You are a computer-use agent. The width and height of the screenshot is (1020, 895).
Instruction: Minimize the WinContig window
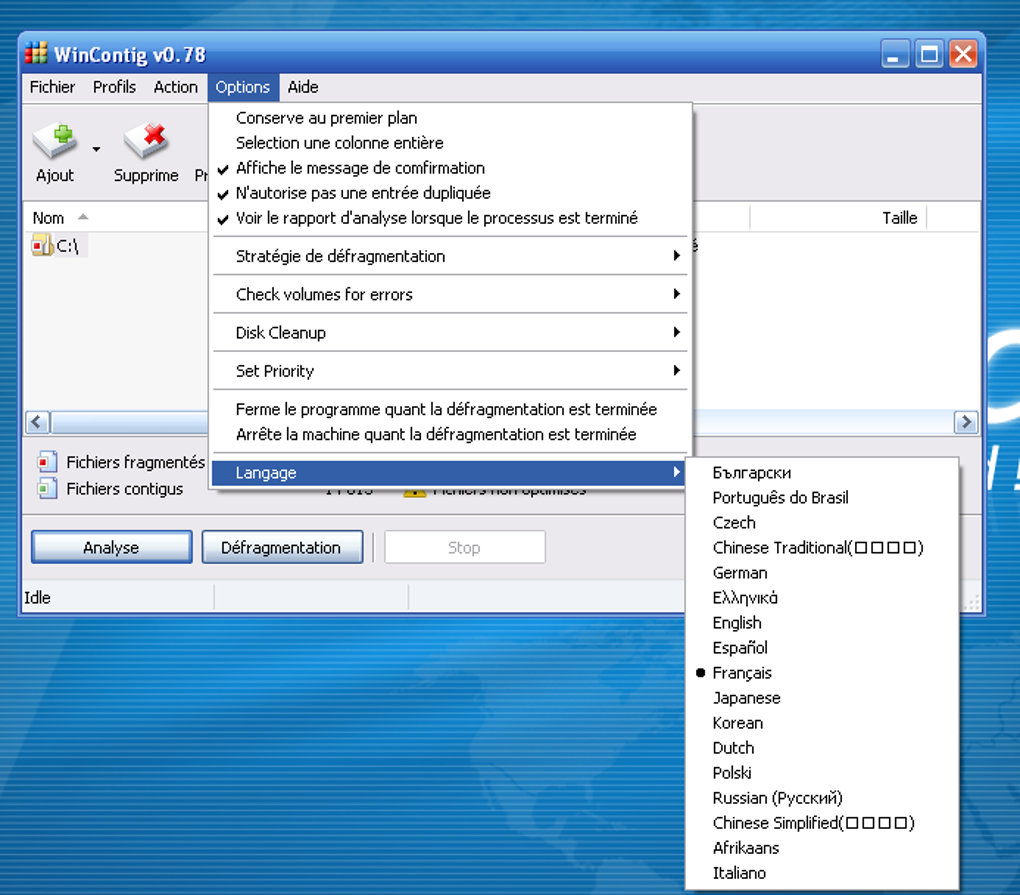click(x=895, y=54)
